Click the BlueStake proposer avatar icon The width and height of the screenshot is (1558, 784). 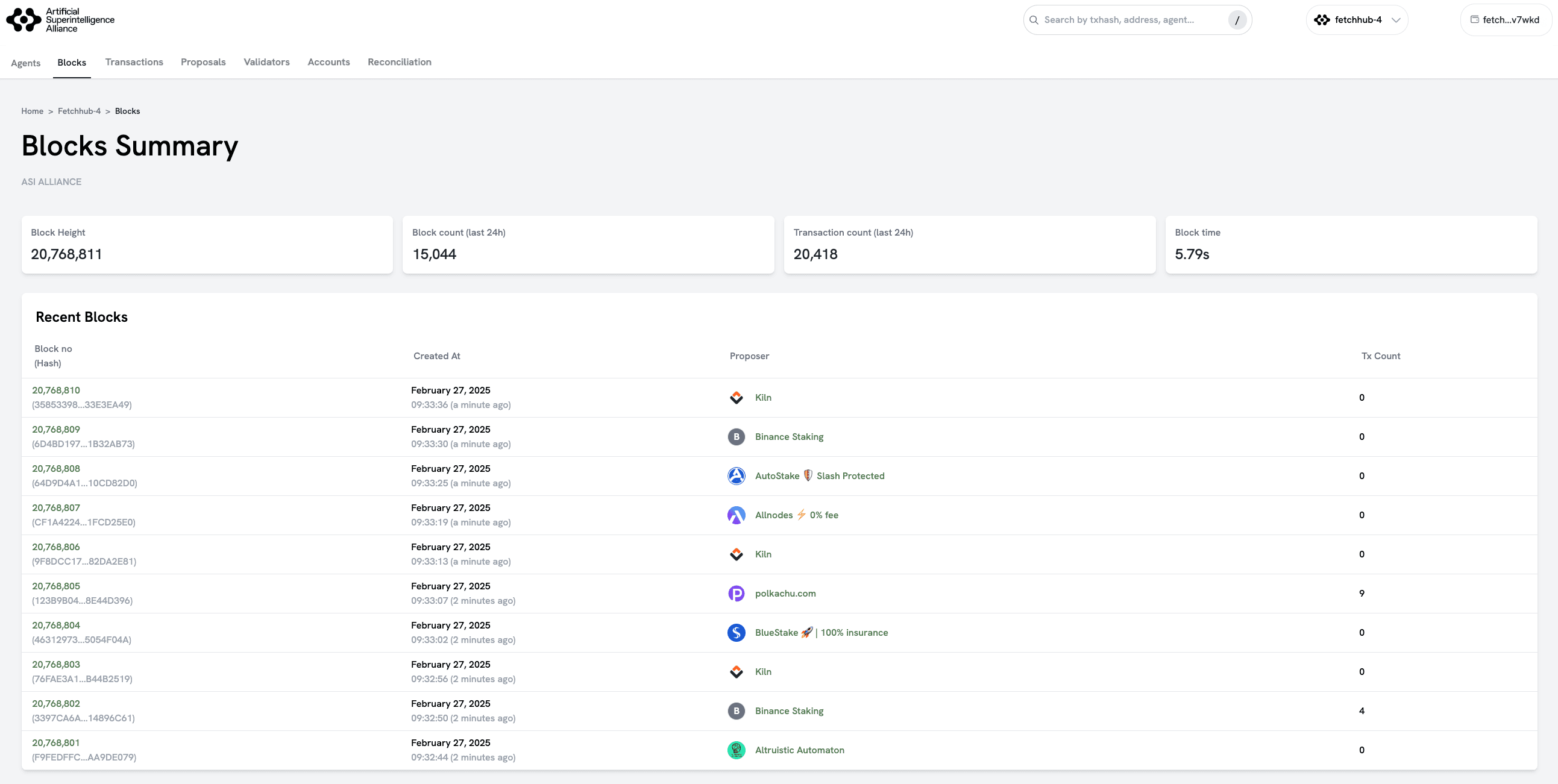point(736,633)
